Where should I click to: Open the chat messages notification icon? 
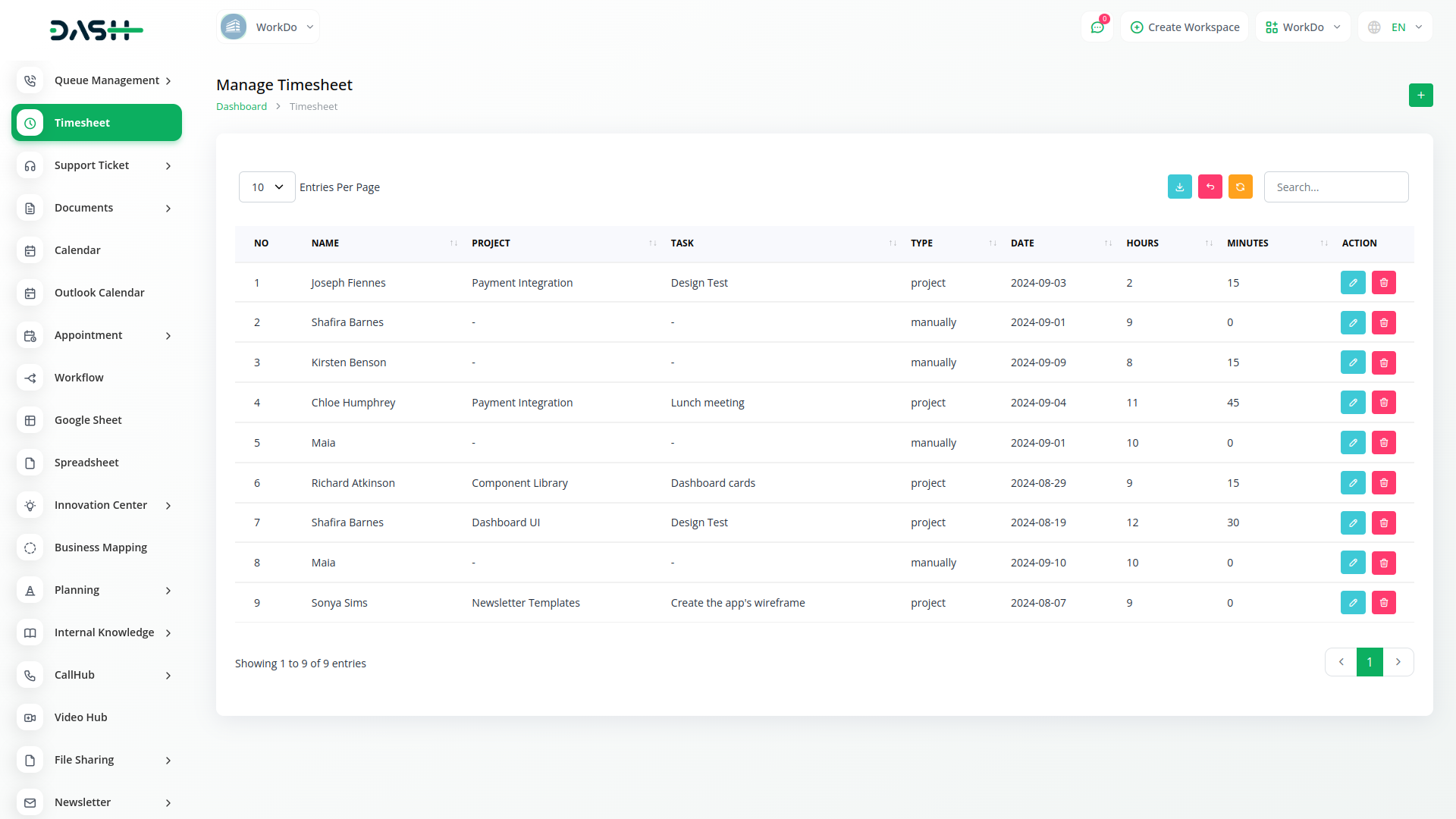click(1097, 27)
